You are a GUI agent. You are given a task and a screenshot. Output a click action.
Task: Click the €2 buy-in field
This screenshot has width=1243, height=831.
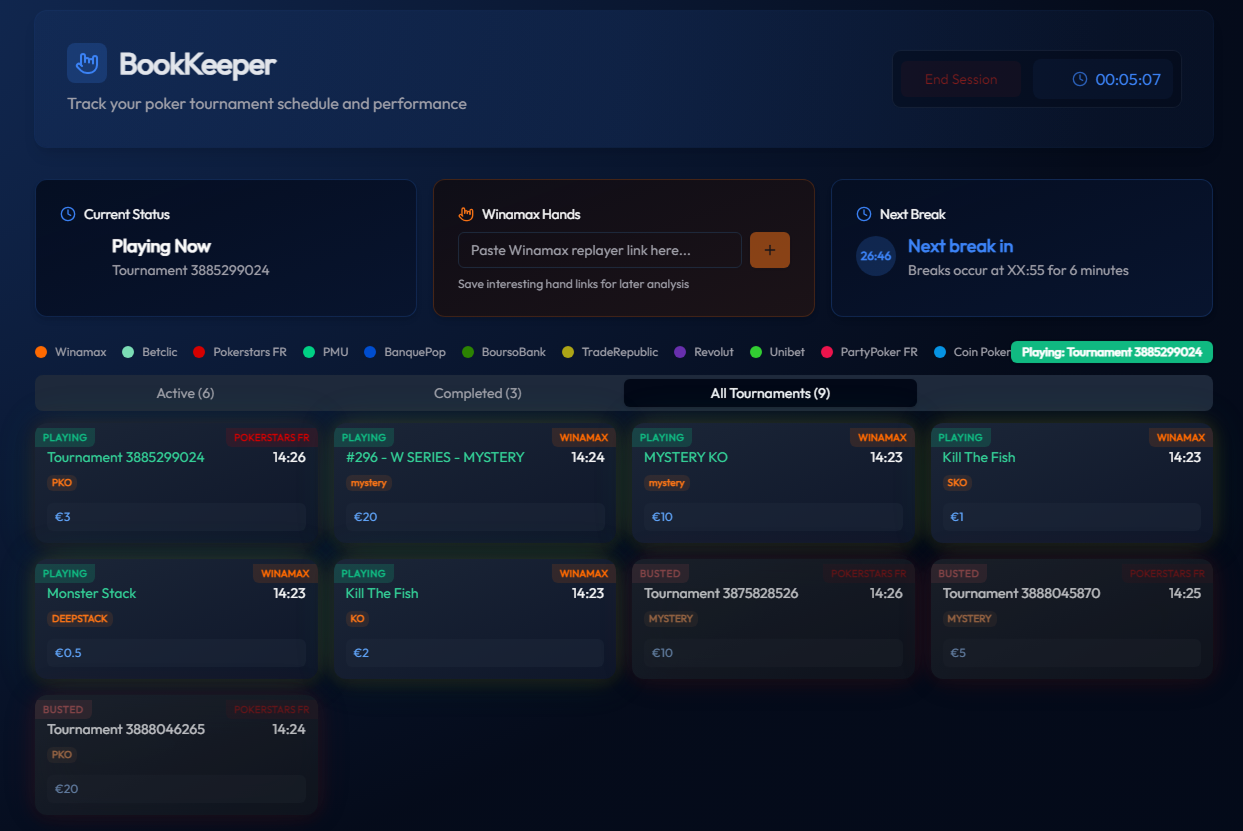pos(475,653)
